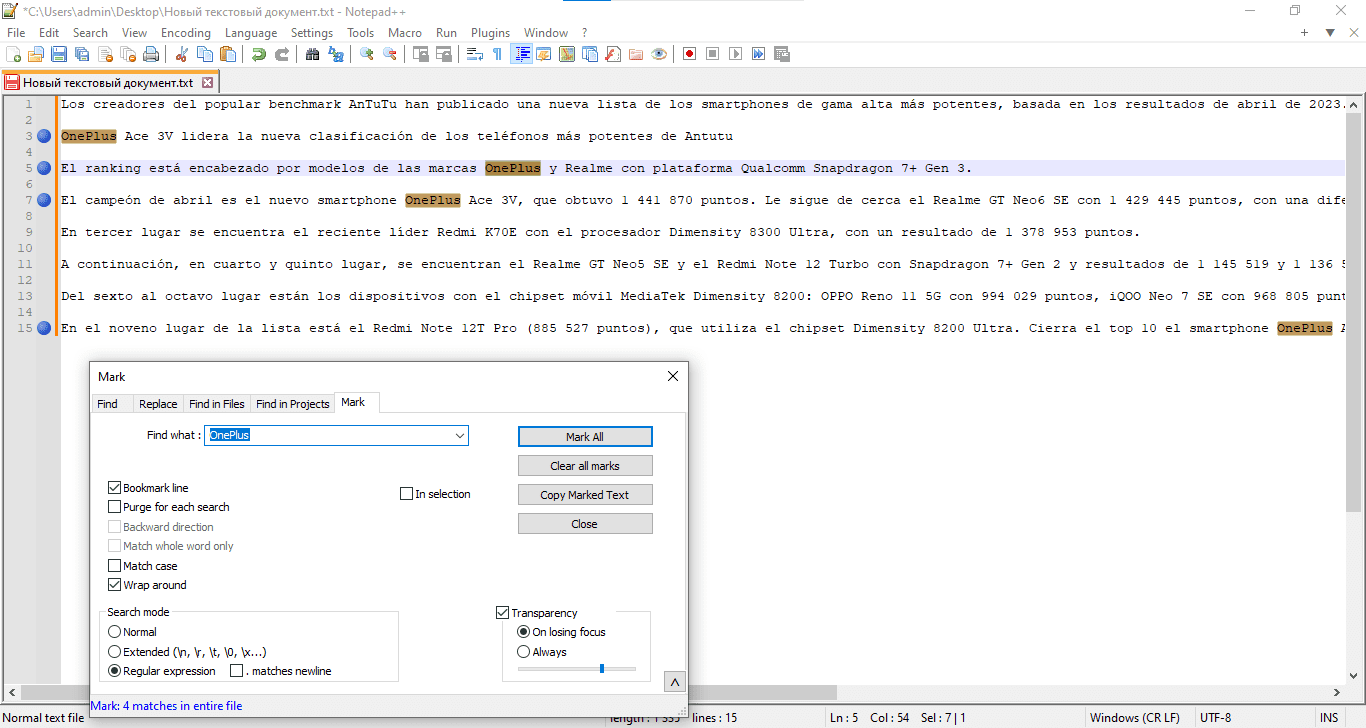This screenshot has height=728, width=1366.
Task: Open the Language menu
Action: (x=251, y=33)
